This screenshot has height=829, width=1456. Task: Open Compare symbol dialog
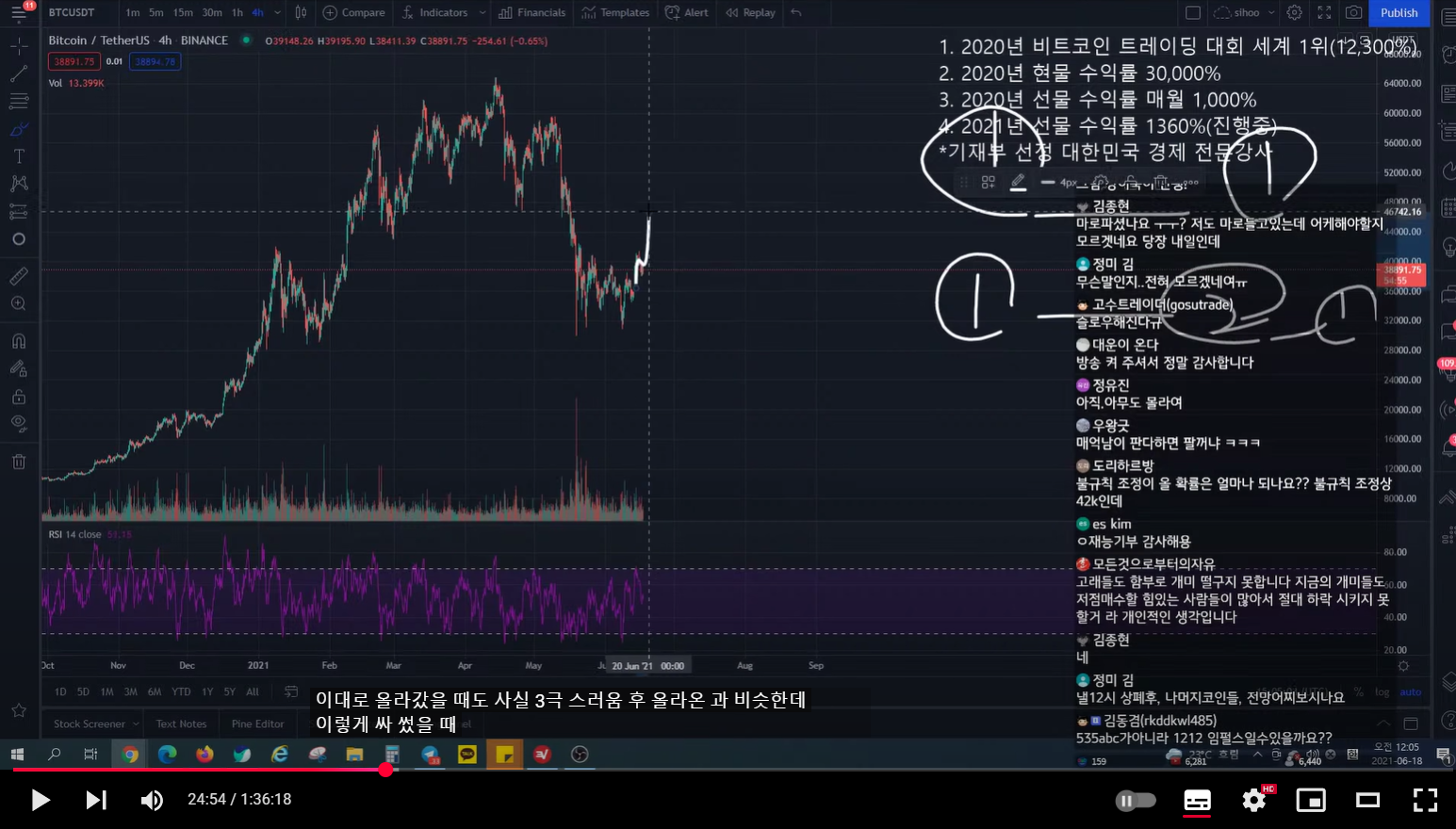pyautogui.click(x=354, y=12)
